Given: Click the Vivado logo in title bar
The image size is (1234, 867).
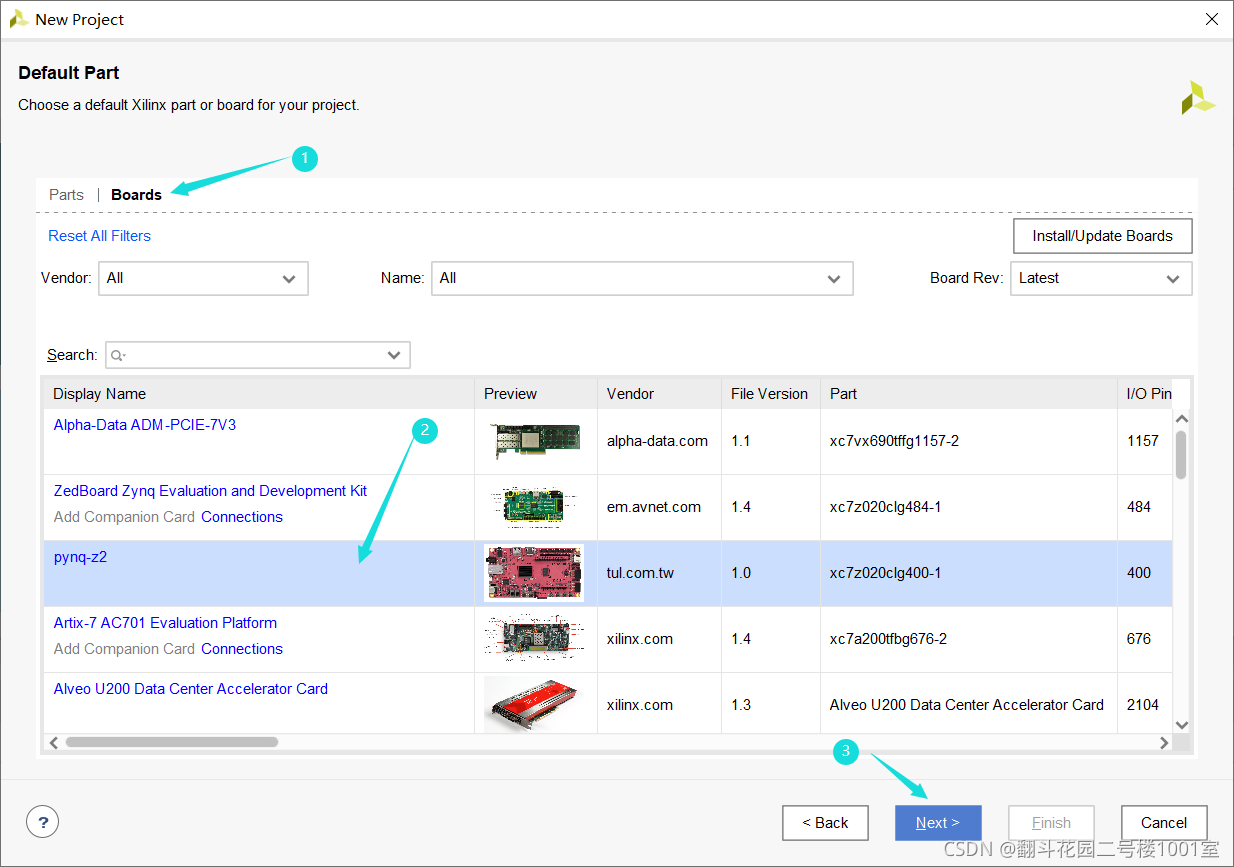Looking at the screenshot, I should click(x=18, y=19).
